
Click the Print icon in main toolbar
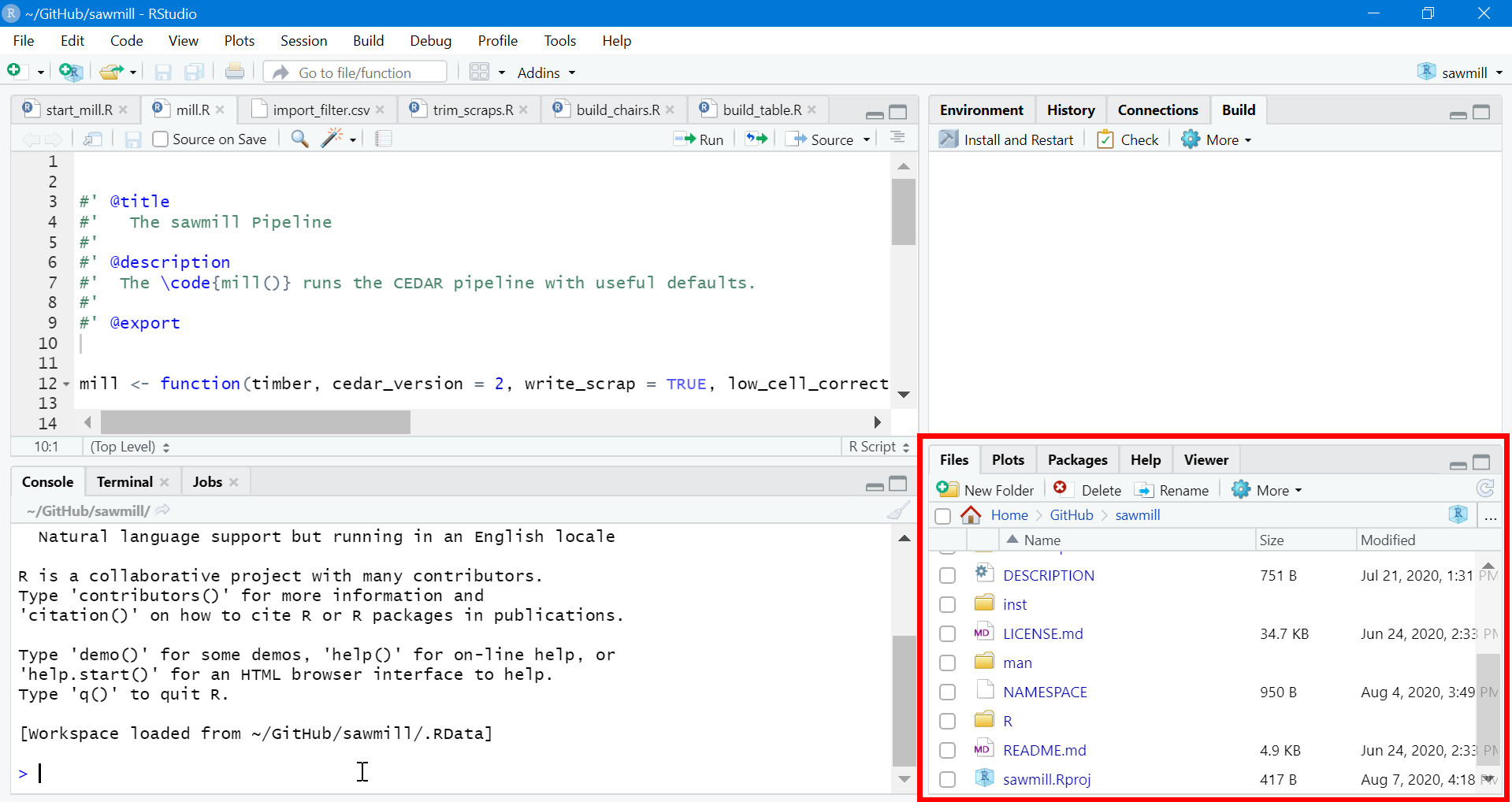coord(235,72)
